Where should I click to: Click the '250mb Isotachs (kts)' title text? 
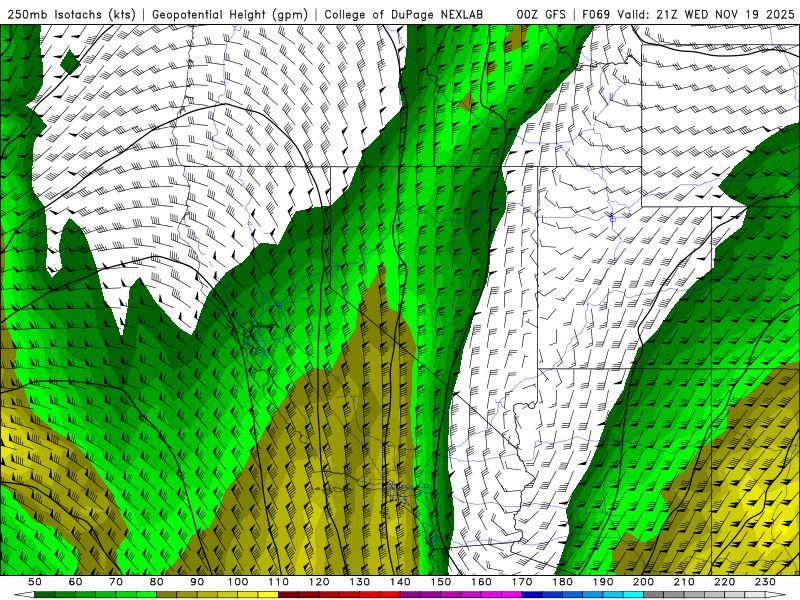coord(71,15)
